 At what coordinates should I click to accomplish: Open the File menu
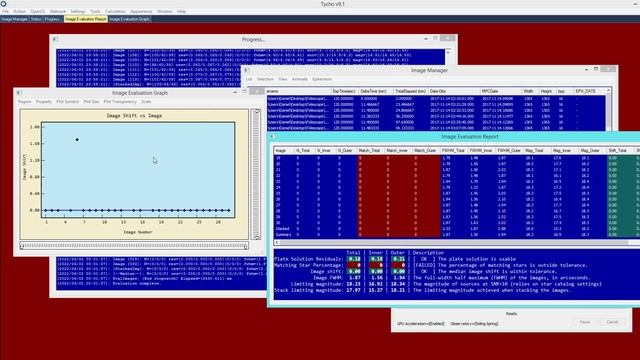[5, 11]
